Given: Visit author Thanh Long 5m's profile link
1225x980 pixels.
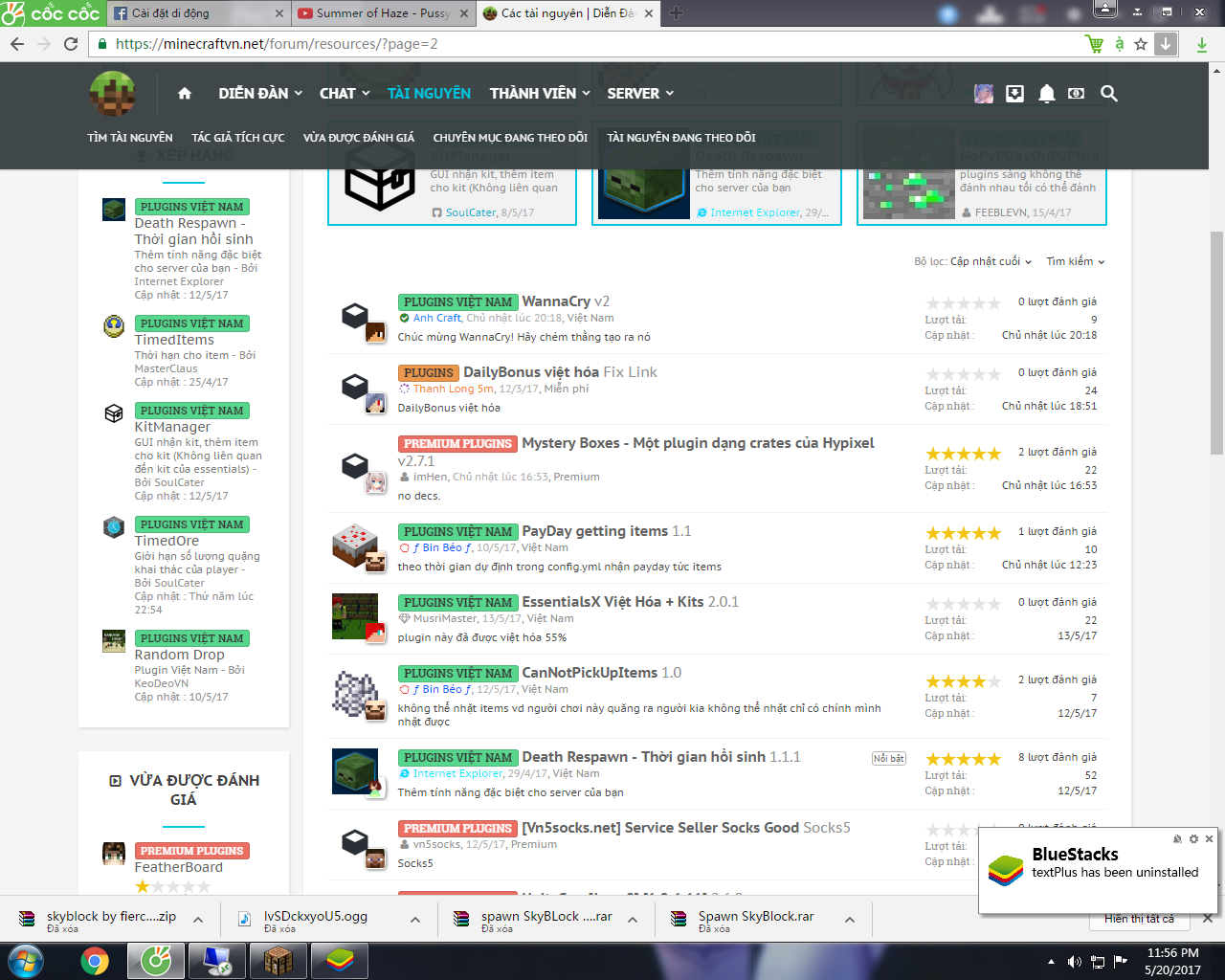Looking at the screenshot, I should point(454,389).
